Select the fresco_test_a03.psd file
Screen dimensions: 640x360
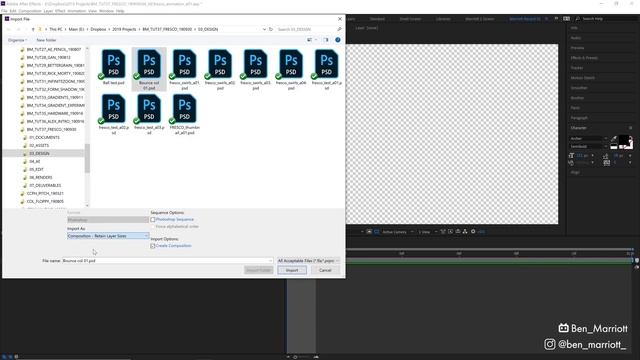click(x=149, y=113)
